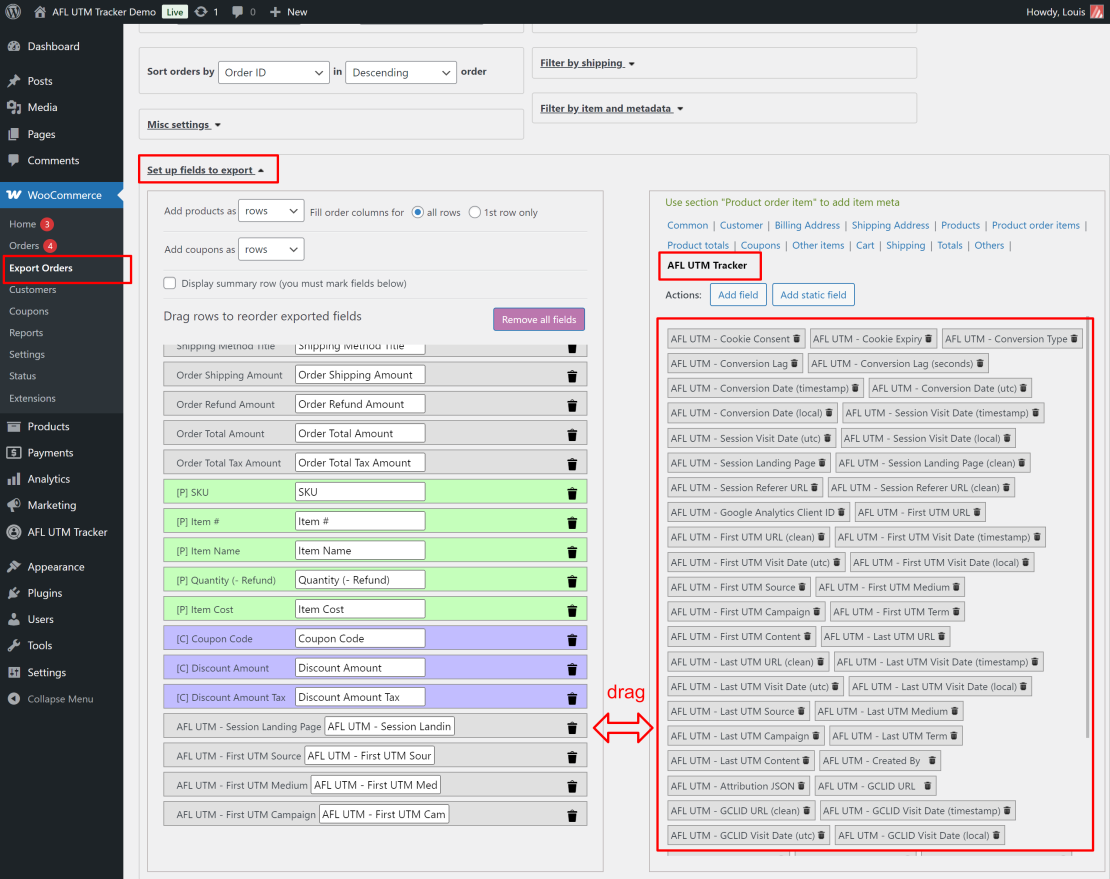Click inside the Item Name text field
Screen dimensions: 1110x879
coord(360,550)
